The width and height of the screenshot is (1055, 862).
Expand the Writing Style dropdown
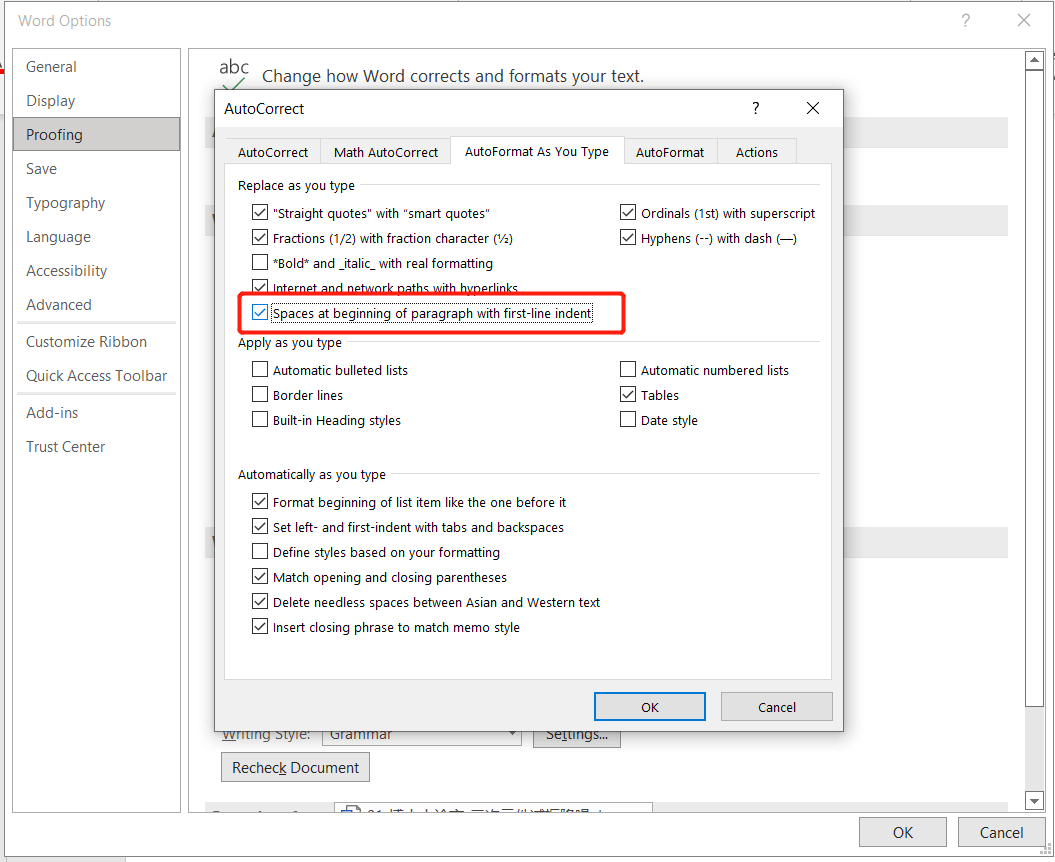coord(511,733)
